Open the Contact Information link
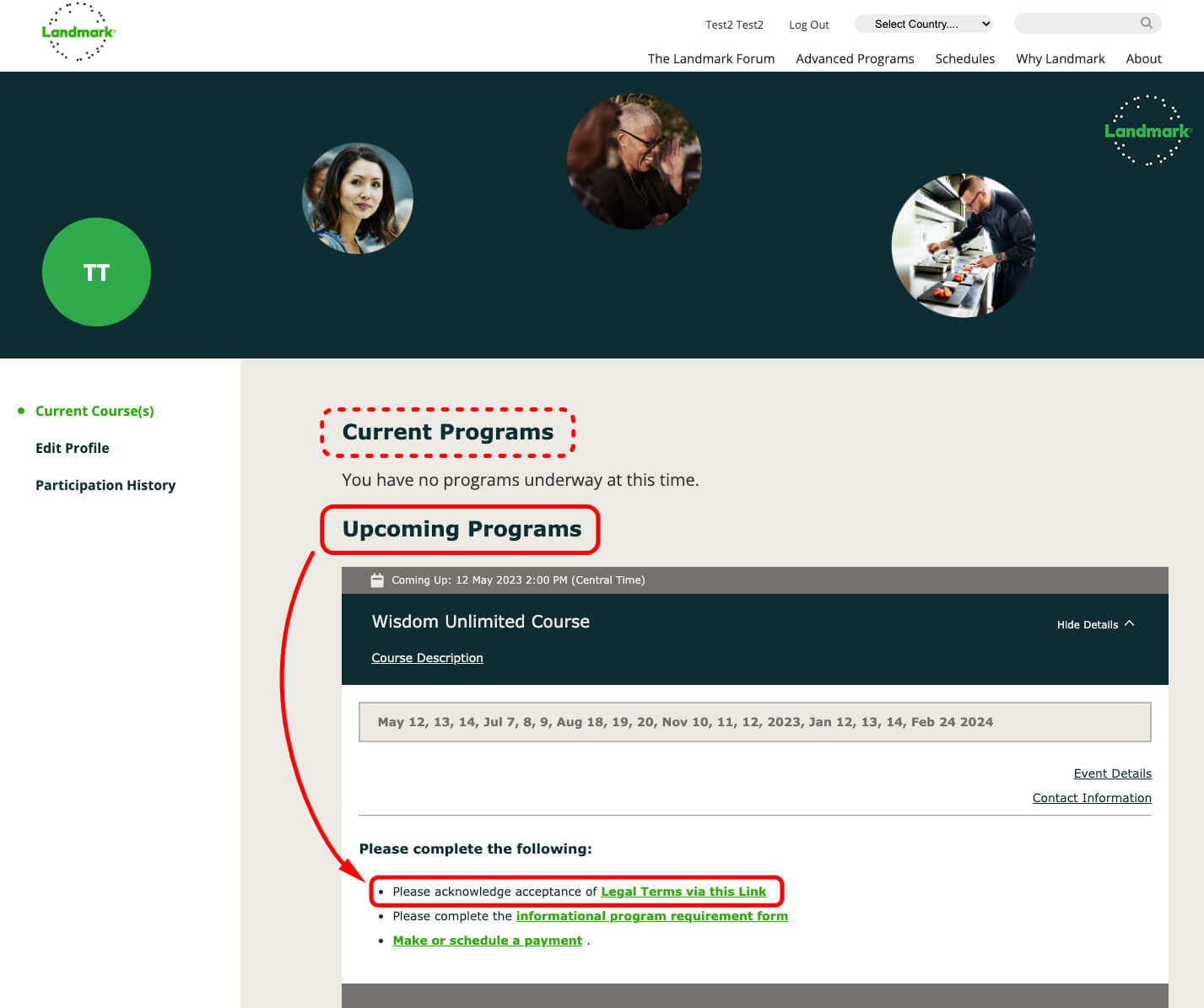The image size is (1204, 1008). 1092,798
